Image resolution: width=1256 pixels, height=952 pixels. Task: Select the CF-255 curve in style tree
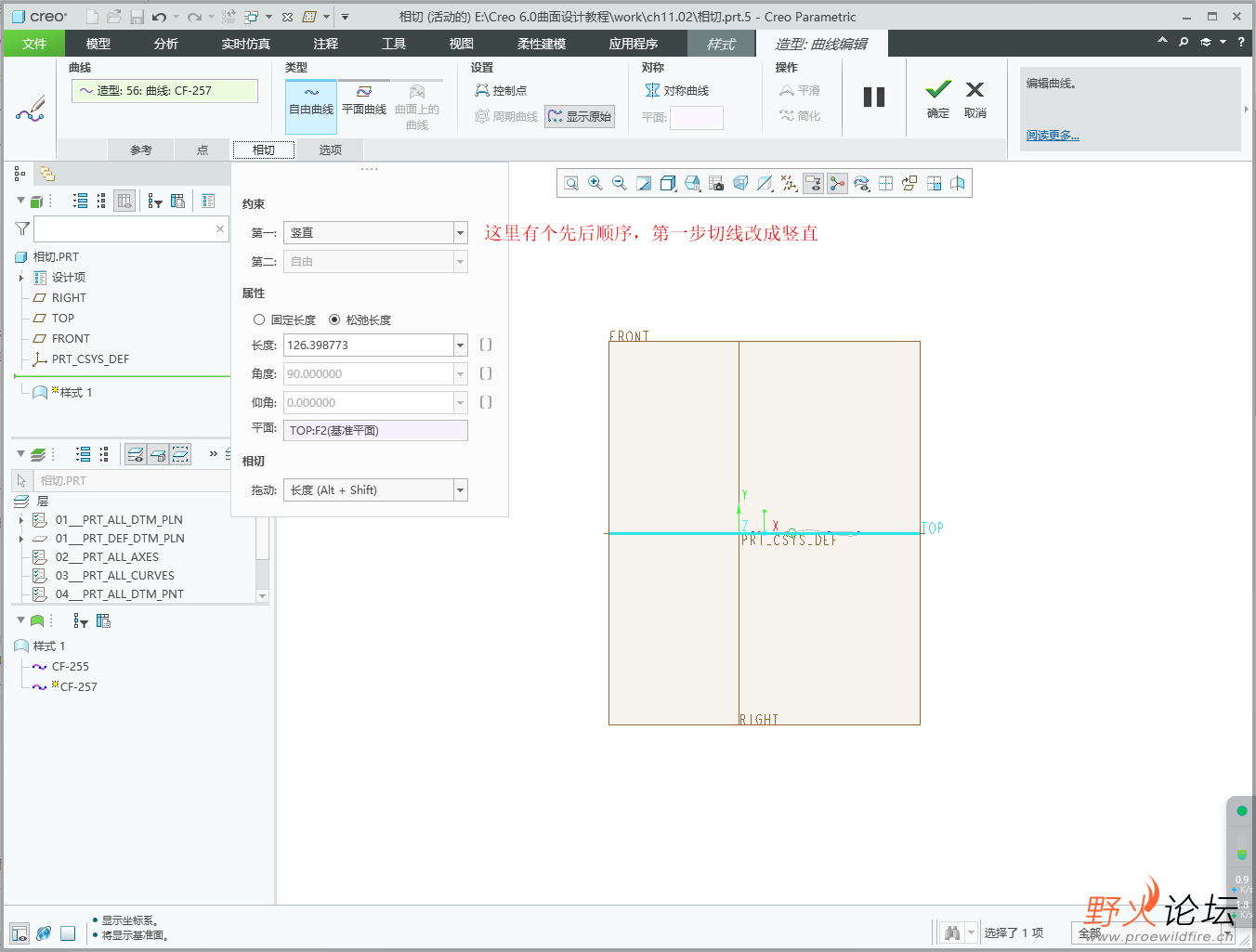pos(71,667)
